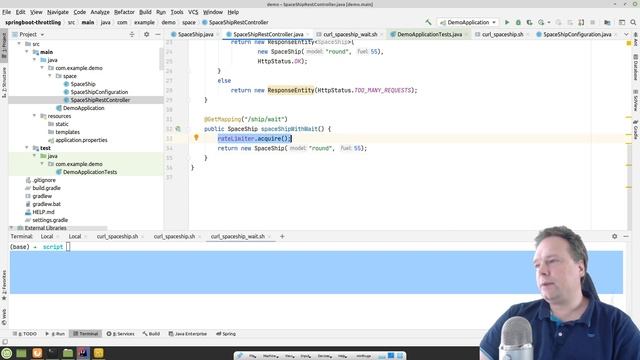Viewport: 640px width, 360px height.
Task: Click the green desktop icon in taskbar
Action: 21,353
